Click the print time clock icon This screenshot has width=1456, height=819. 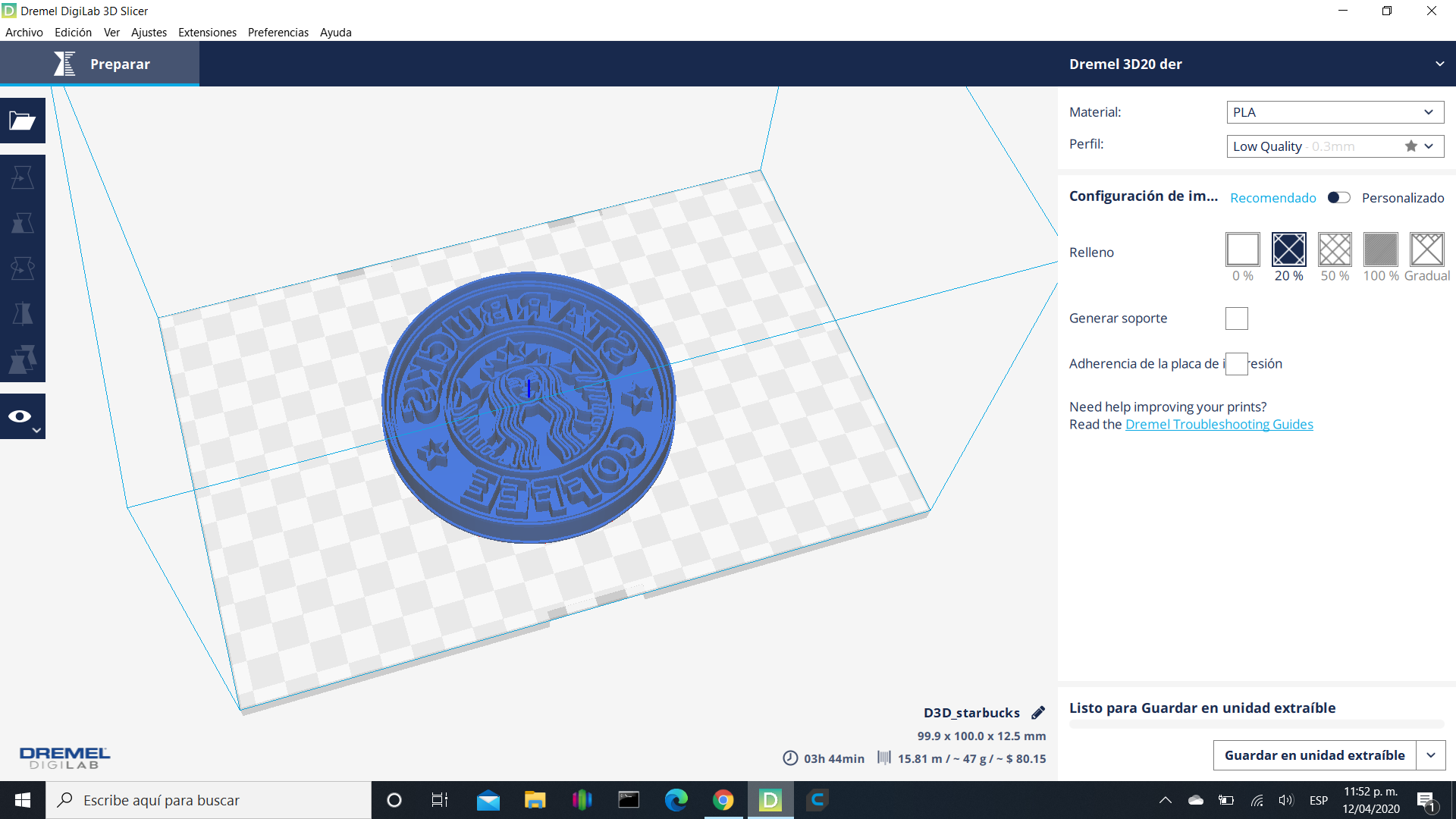790,758
